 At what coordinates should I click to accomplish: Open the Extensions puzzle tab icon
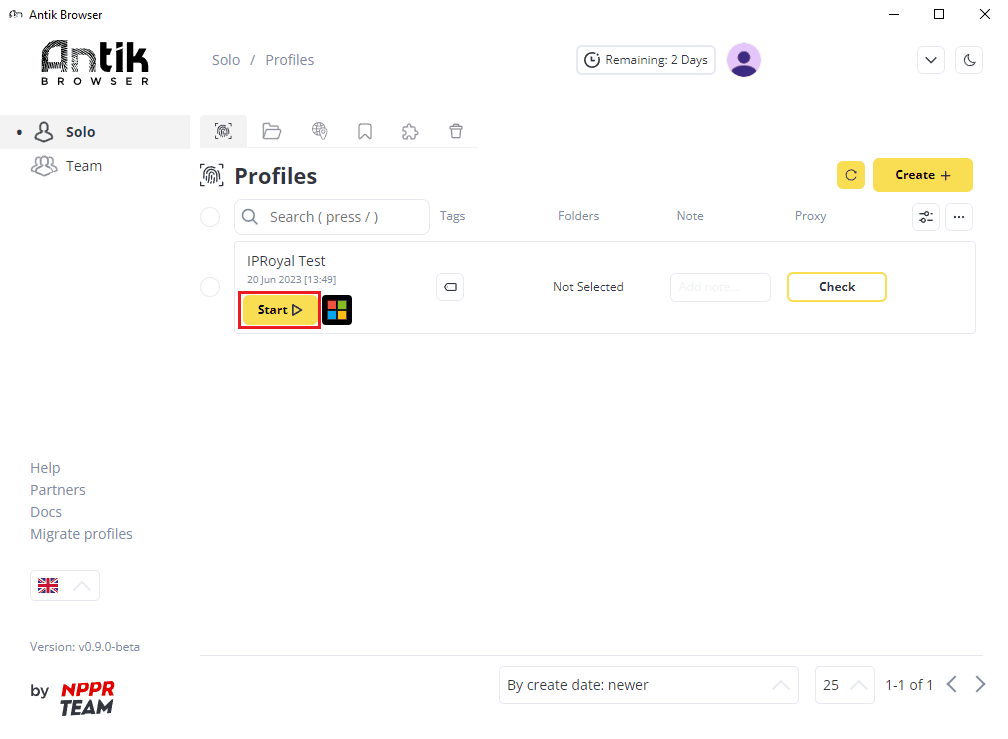pos(410,132)
